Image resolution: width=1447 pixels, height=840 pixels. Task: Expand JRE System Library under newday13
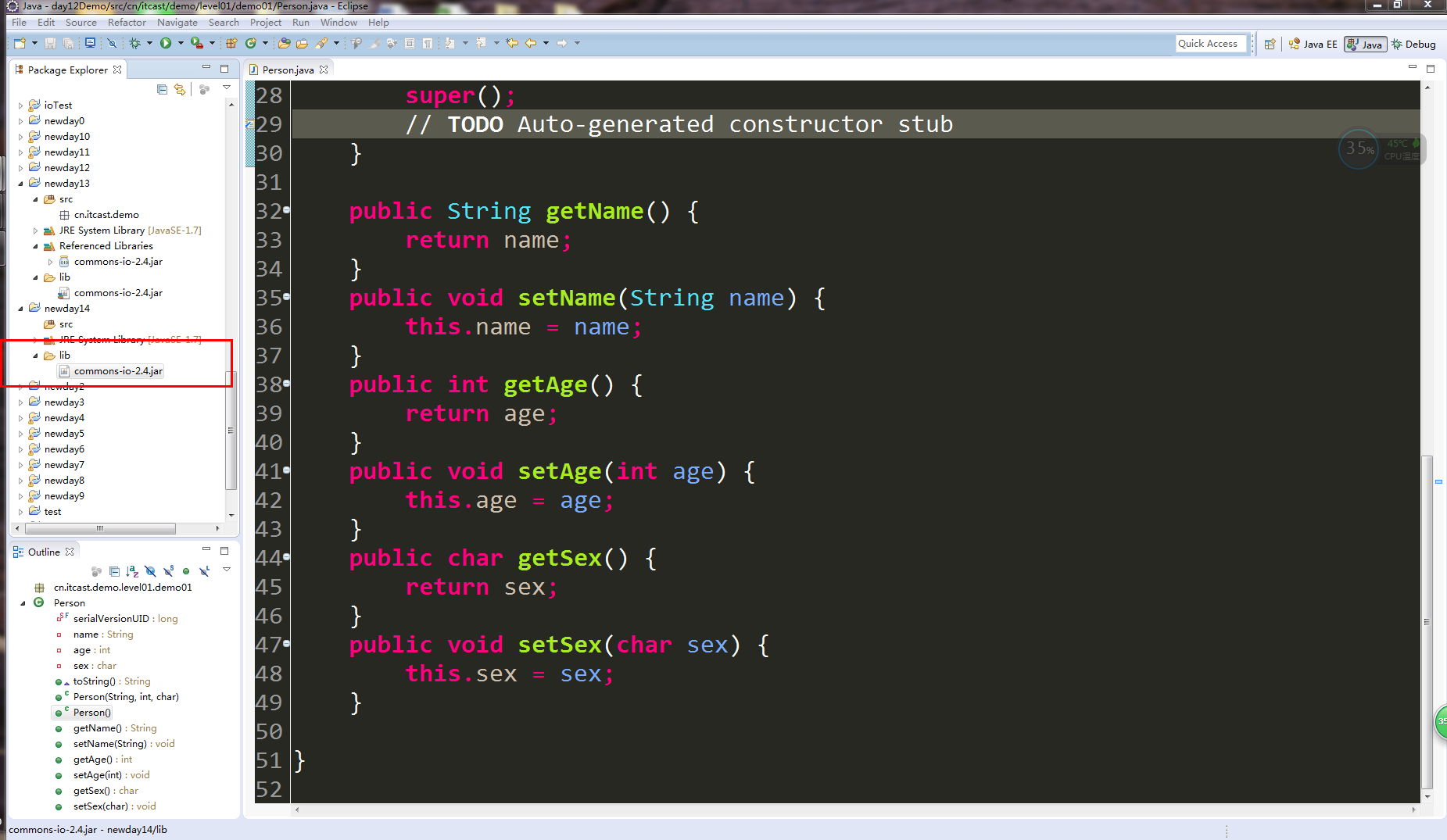pyautogui.click(x=35, y=230)
